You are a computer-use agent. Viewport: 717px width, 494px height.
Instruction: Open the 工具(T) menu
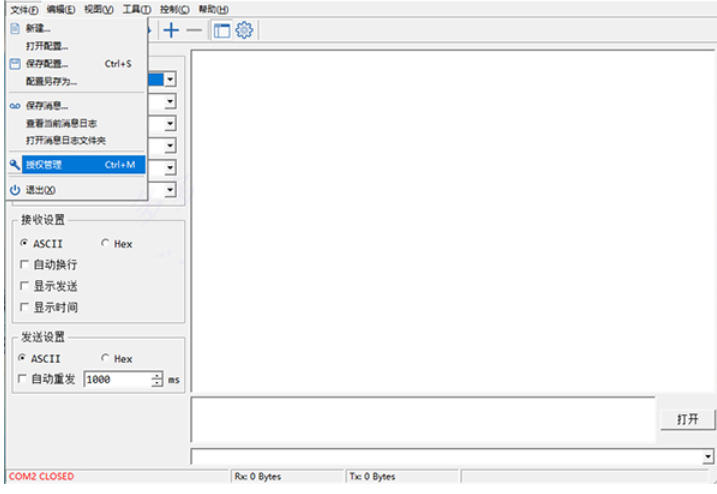(131, 8)
